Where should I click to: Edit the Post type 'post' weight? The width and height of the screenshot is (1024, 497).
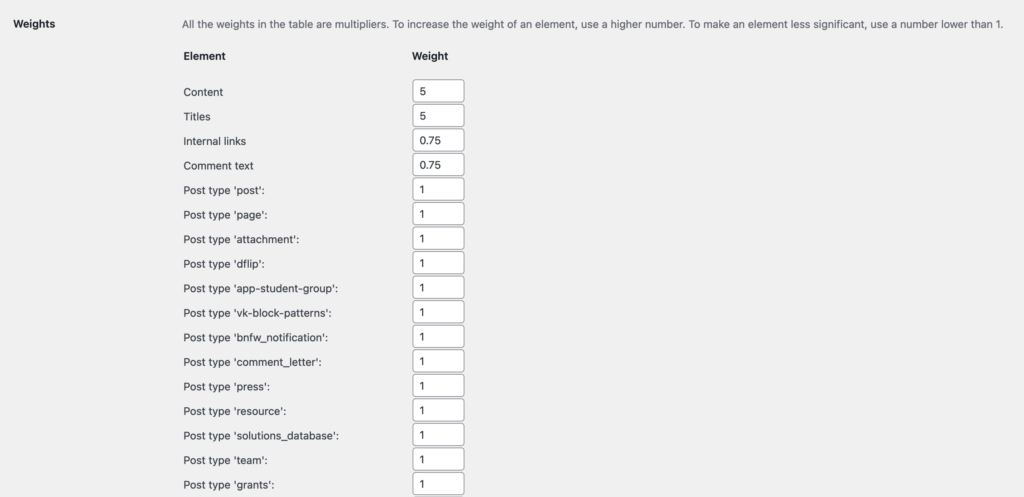tap(438, 190)
